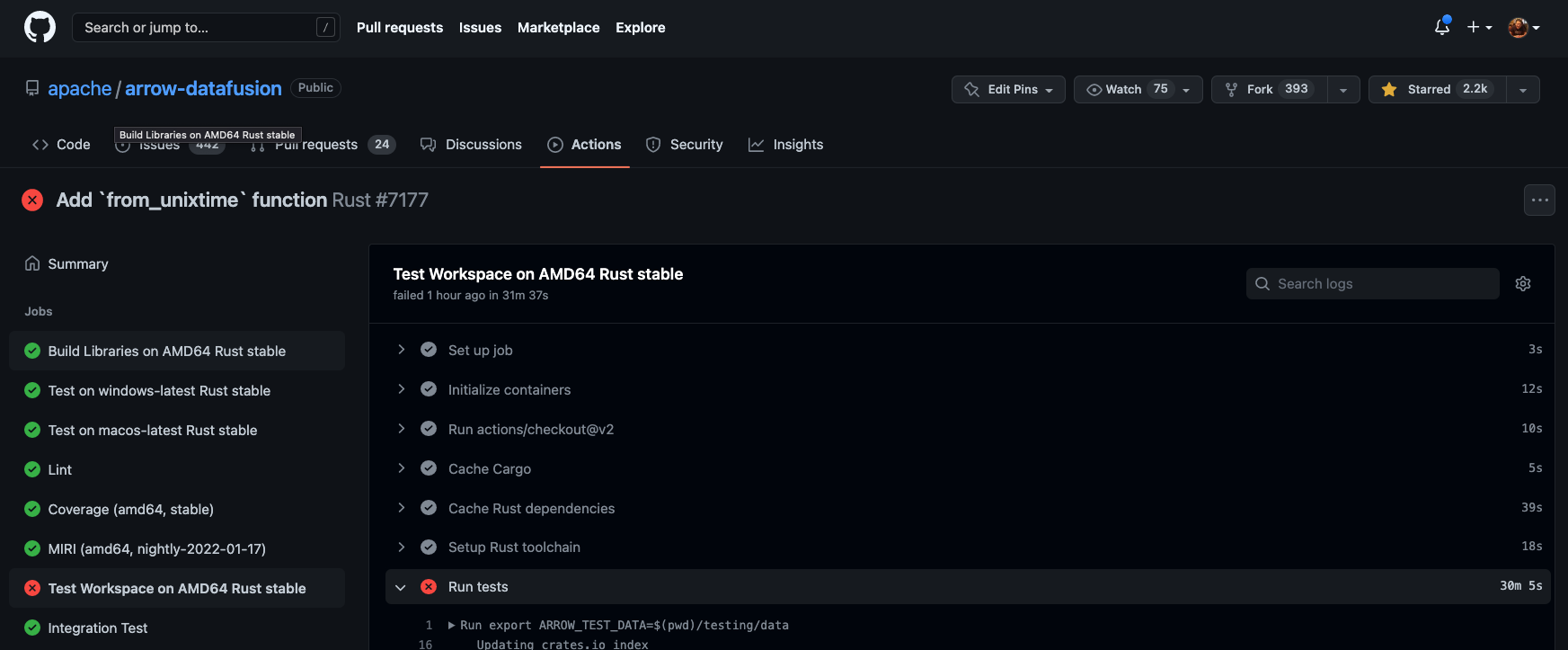Screen dimensions: 1568x650
Task: Click the Updating crates.io index log line
Action: tap(563, 644)
